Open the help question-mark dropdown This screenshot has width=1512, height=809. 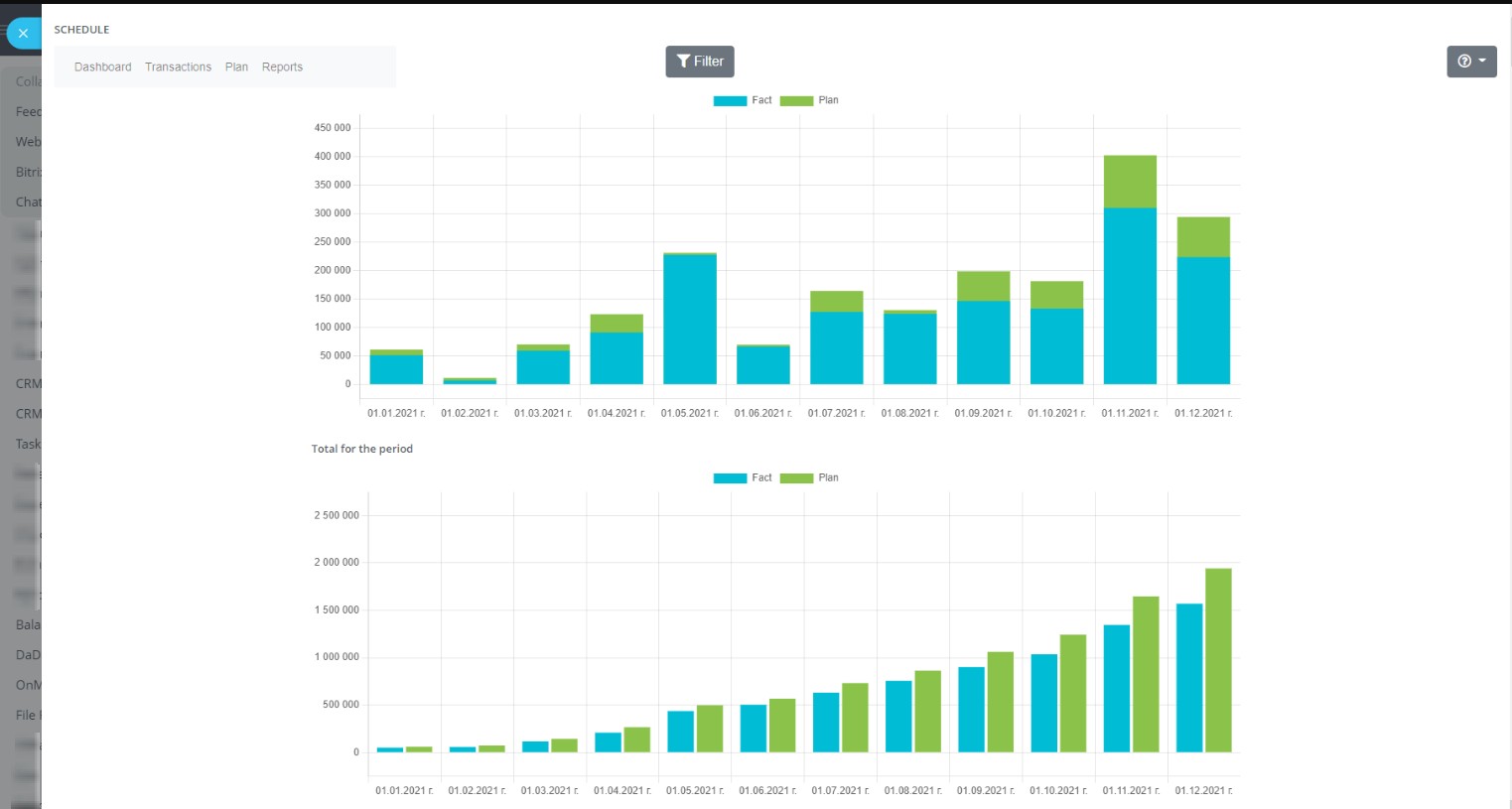(1470, 62)
